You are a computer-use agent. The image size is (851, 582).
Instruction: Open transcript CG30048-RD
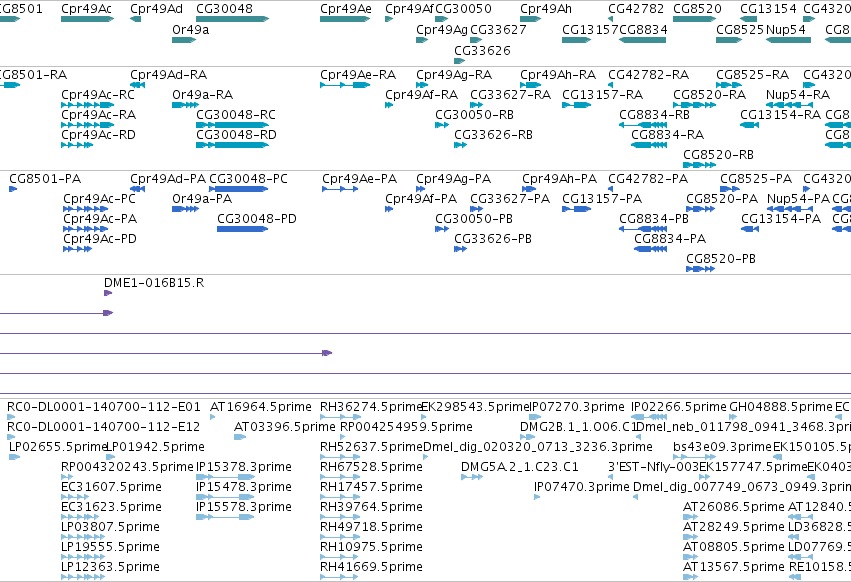tap(236, 135)
